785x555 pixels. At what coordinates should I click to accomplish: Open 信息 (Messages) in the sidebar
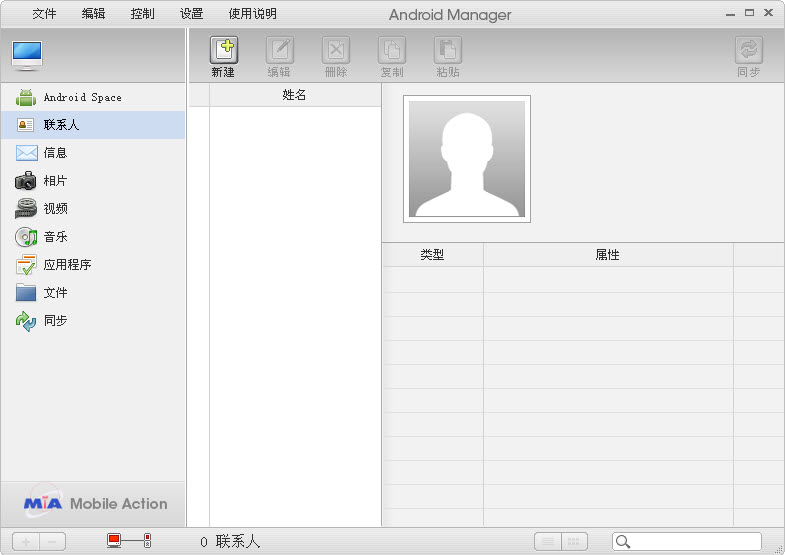pyautogui.click(x=55, y=153)
